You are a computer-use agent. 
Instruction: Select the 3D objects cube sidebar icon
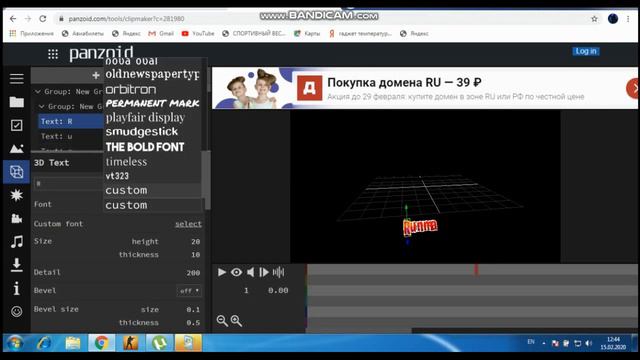tap(16, 172)
